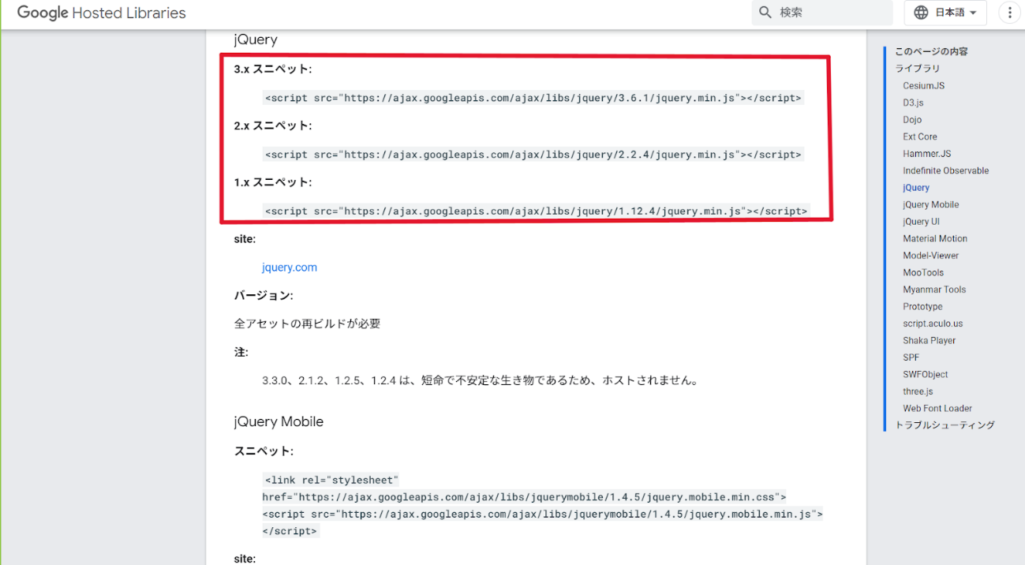Open the three-dot overflow menu

1009,12
